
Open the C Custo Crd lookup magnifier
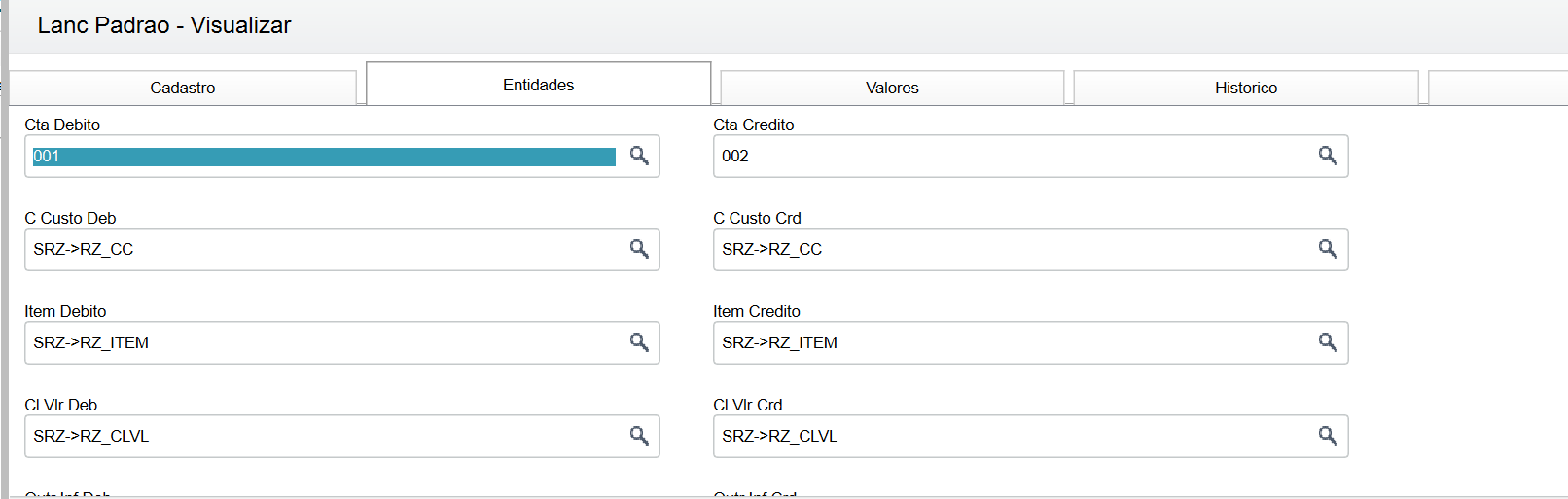[x=1328, y=249]
